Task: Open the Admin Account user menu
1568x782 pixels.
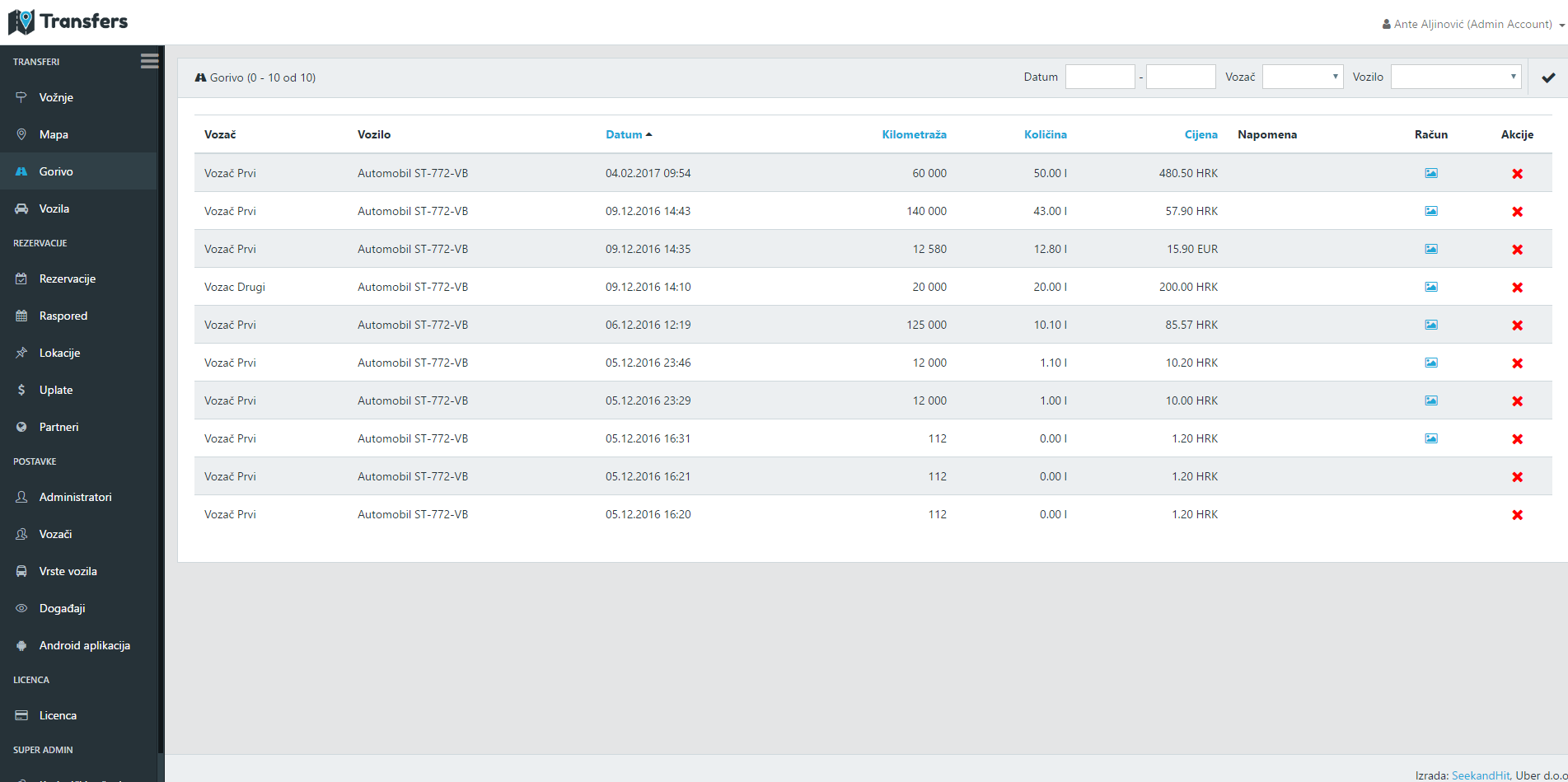Action: (x=1473, y=24)
